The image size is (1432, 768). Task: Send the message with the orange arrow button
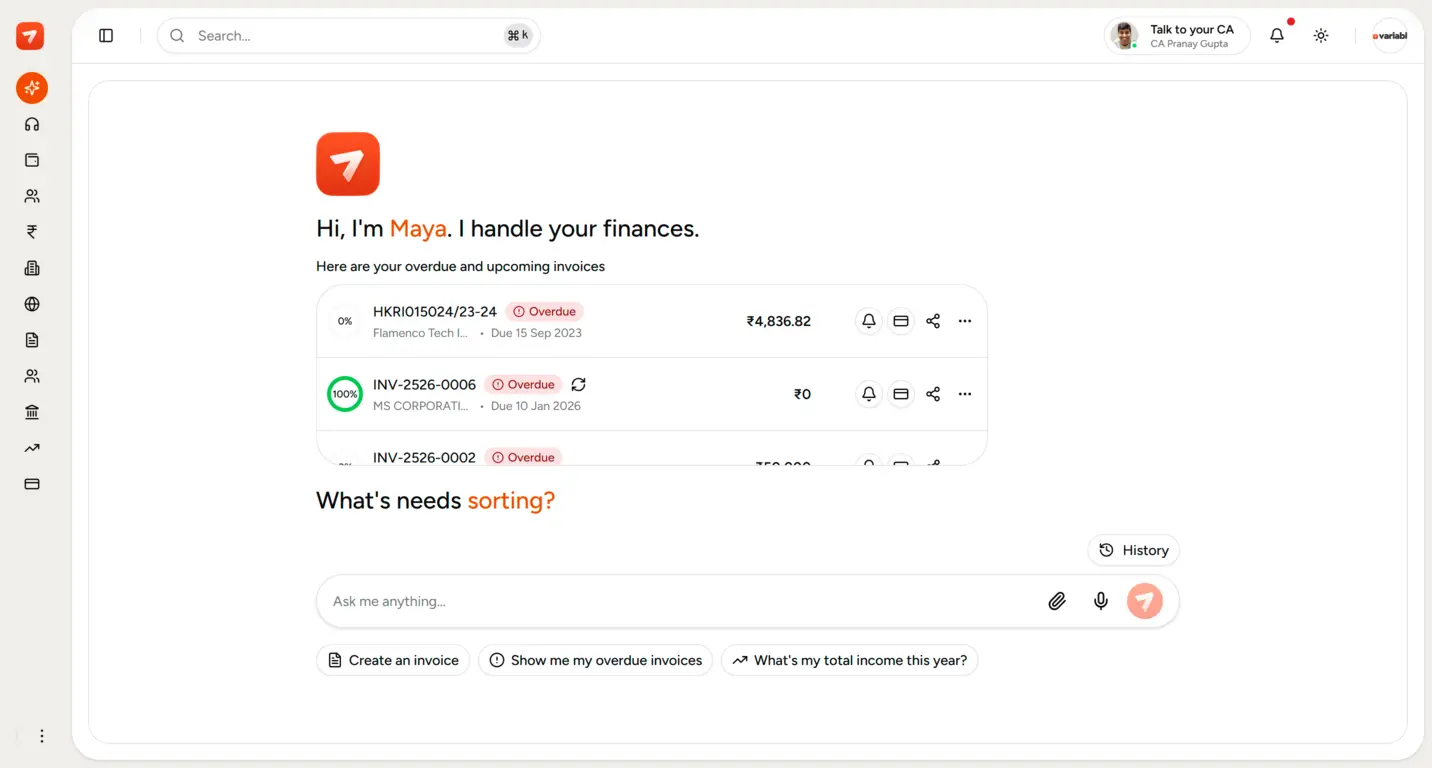(1145, 601)
